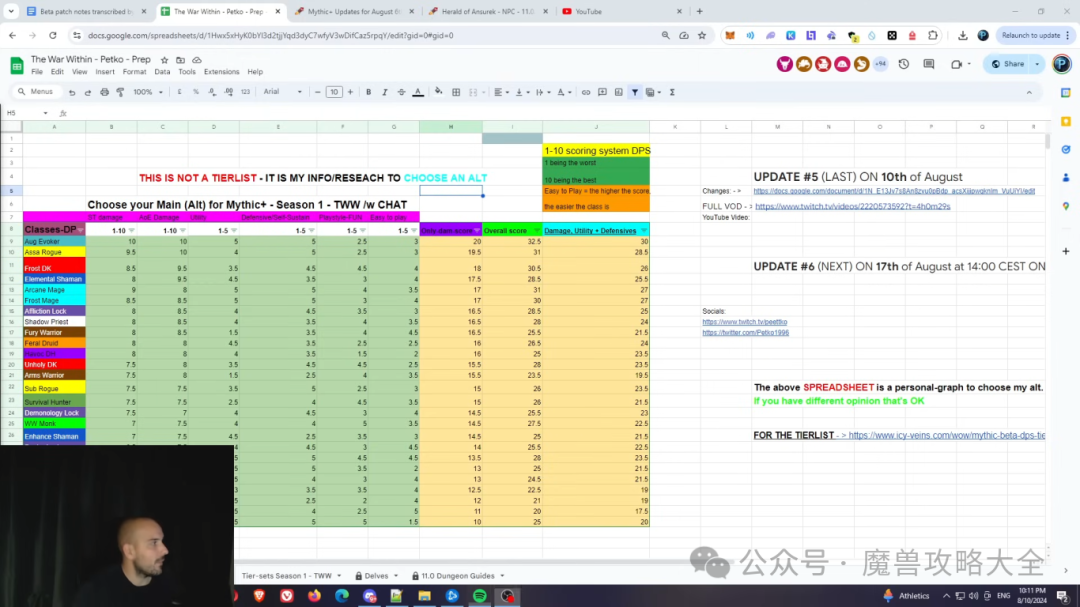Insert a comment from the toolbar

tap(603, 92)
